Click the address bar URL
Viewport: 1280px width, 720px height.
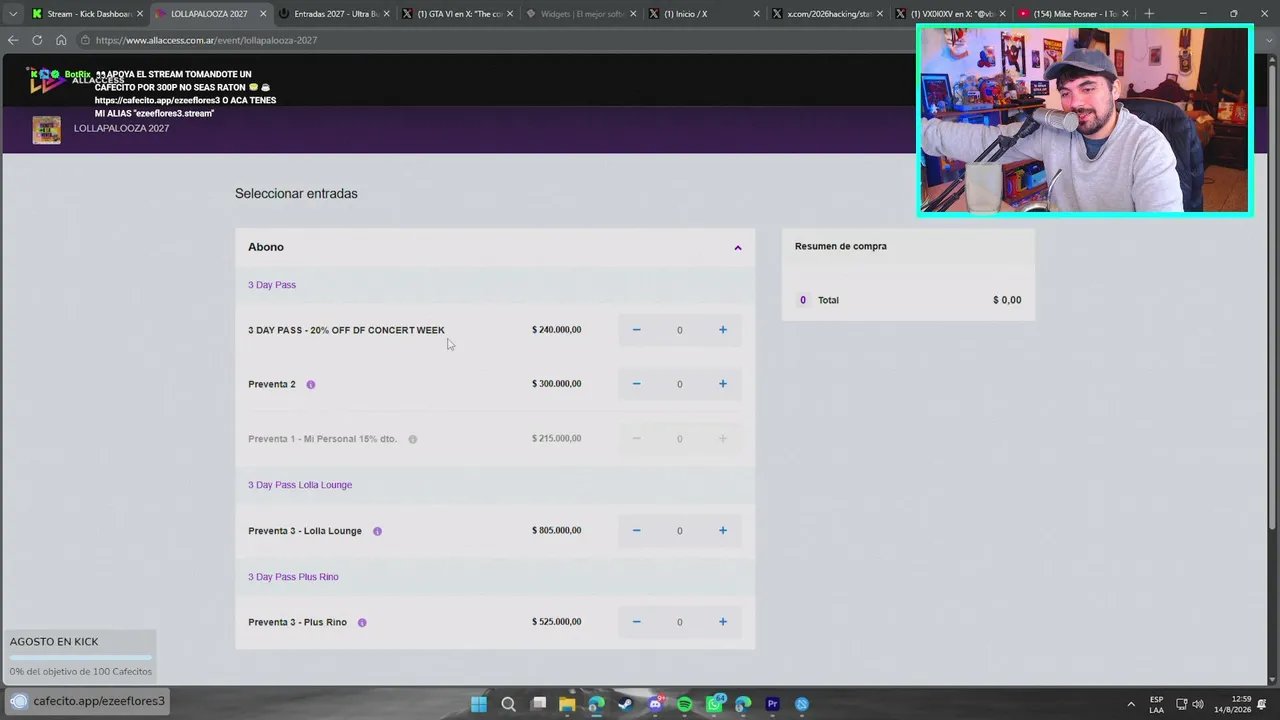pyautogui.click(x=207, y=40)
